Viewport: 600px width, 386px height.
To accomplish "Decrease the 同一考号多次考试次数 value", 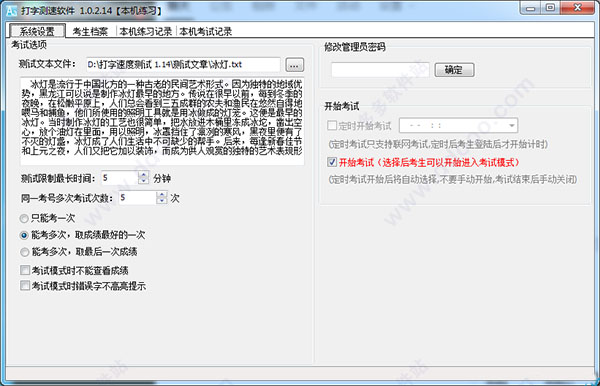I will pos(162,200).
